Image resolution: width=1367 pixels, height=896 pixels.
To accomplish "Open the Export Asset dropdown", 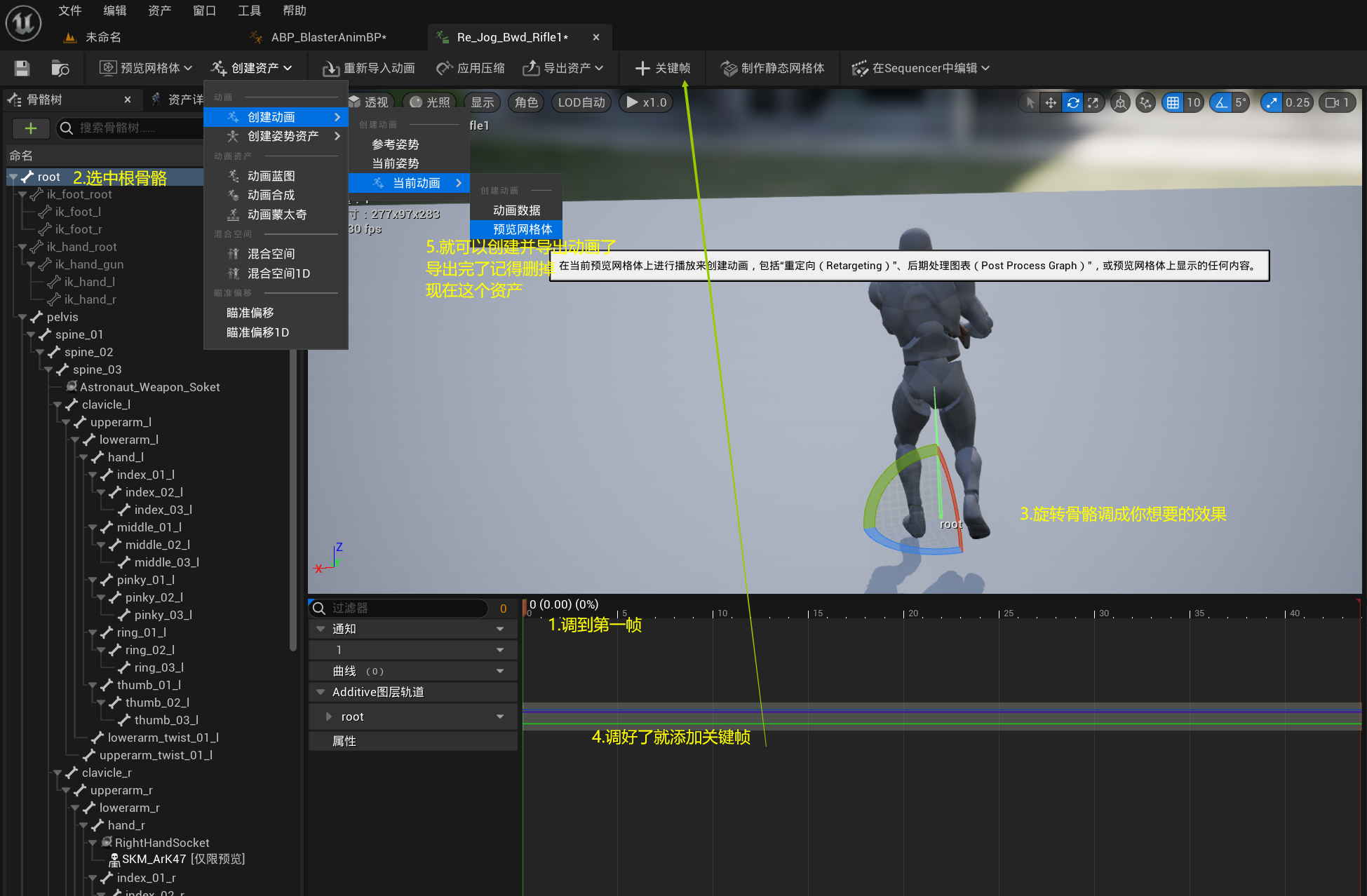I will click(x=563, y=68).
